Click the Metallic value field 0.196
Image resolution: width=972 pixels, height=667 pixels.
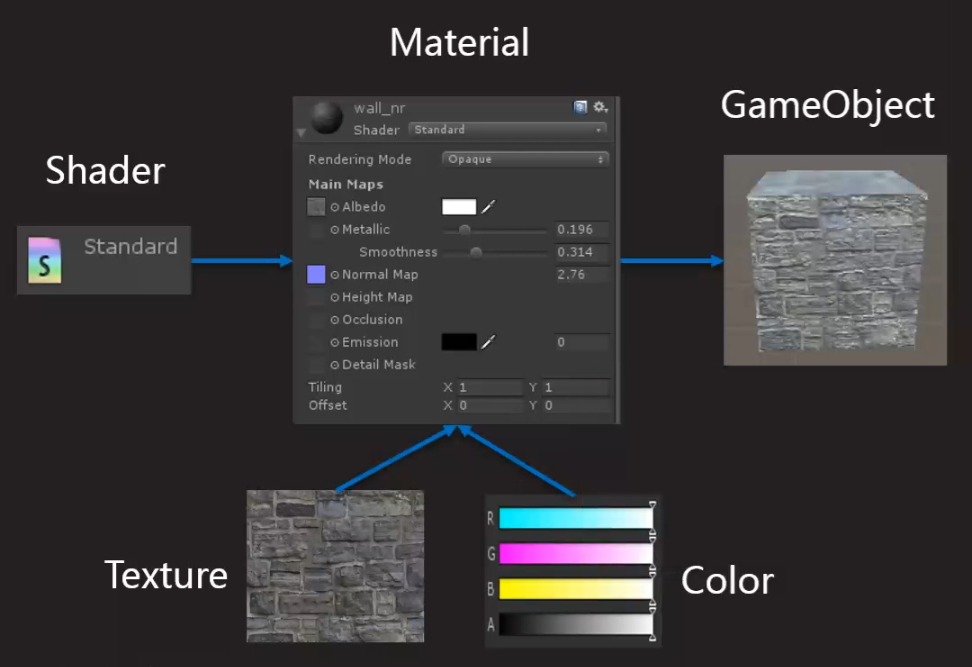pos(581,229)
